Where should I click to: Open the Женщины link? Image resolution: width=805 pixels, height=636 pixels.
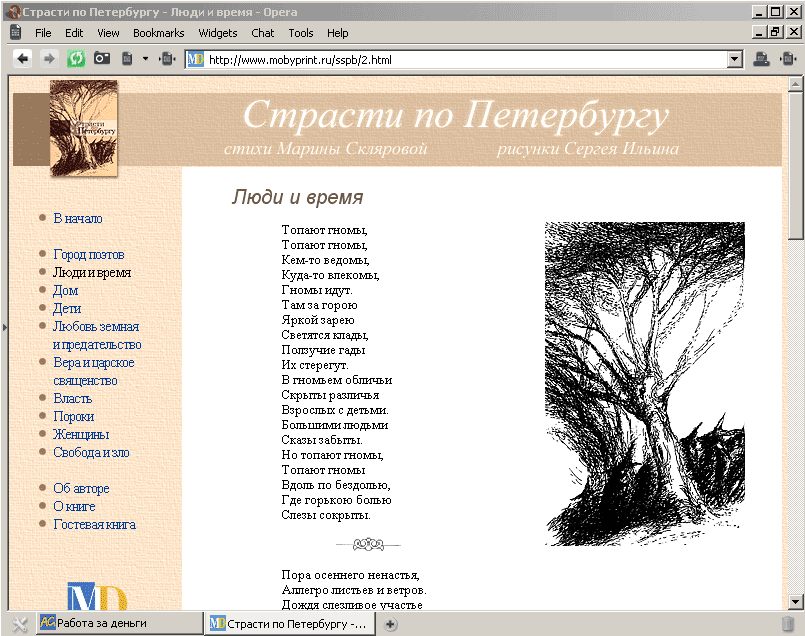81,435
